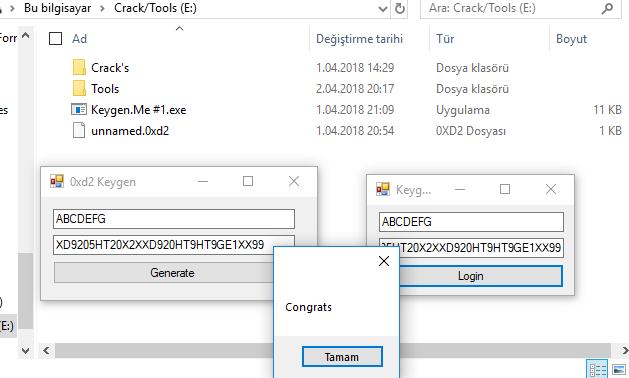Click the 0xd2 Keygen title bar text
629x378 pixels.
pos(103,182)
